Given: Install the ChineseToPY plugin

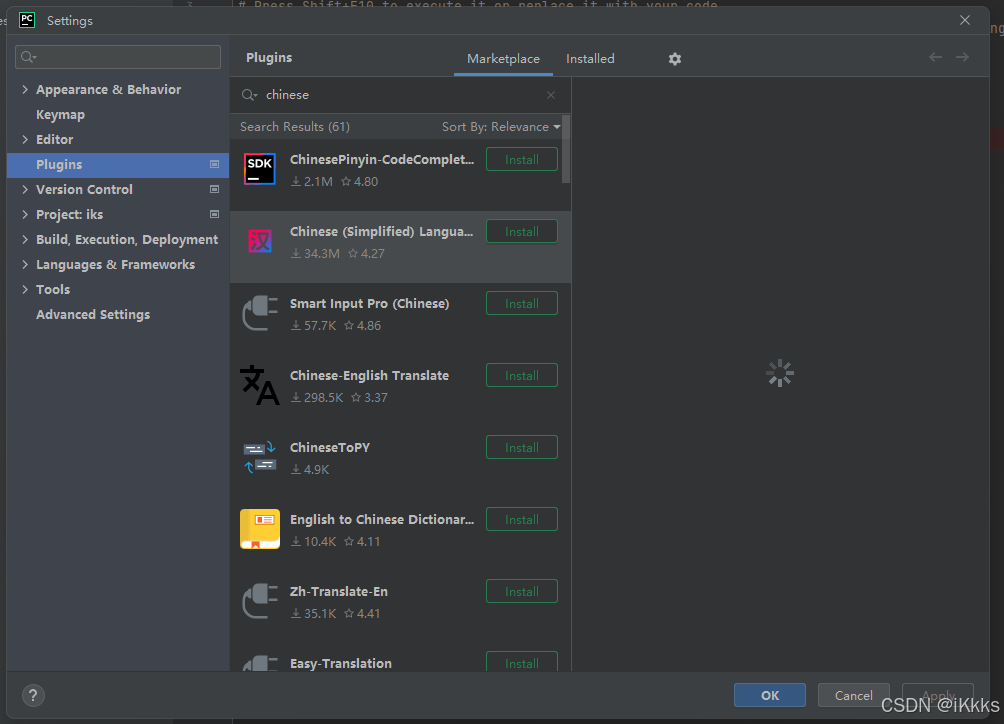Looking at the screenshot, I should click(522, 447).
